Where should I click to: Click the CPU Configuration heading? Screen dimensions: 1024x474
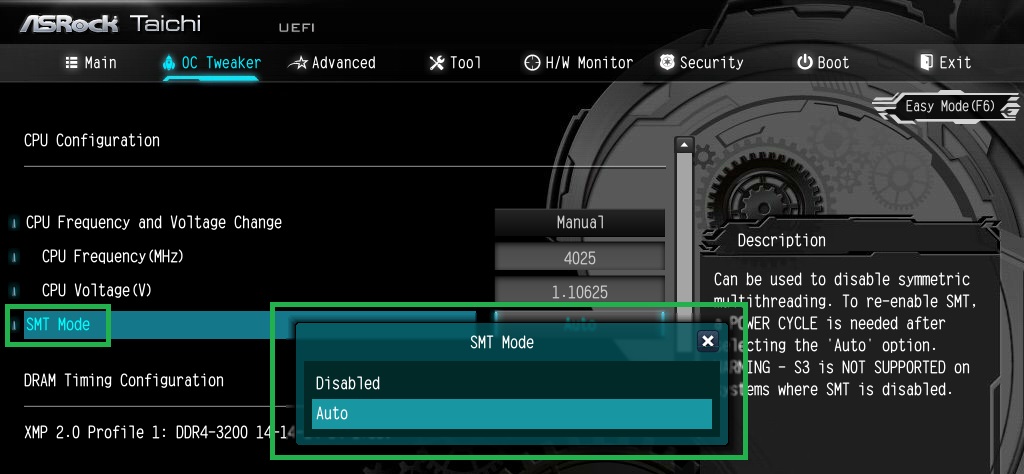pos(91,140)
